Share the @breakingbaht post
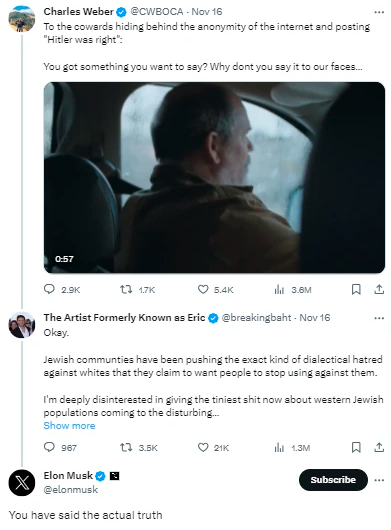Screen dimensions: 391x530 click(379, 448)
